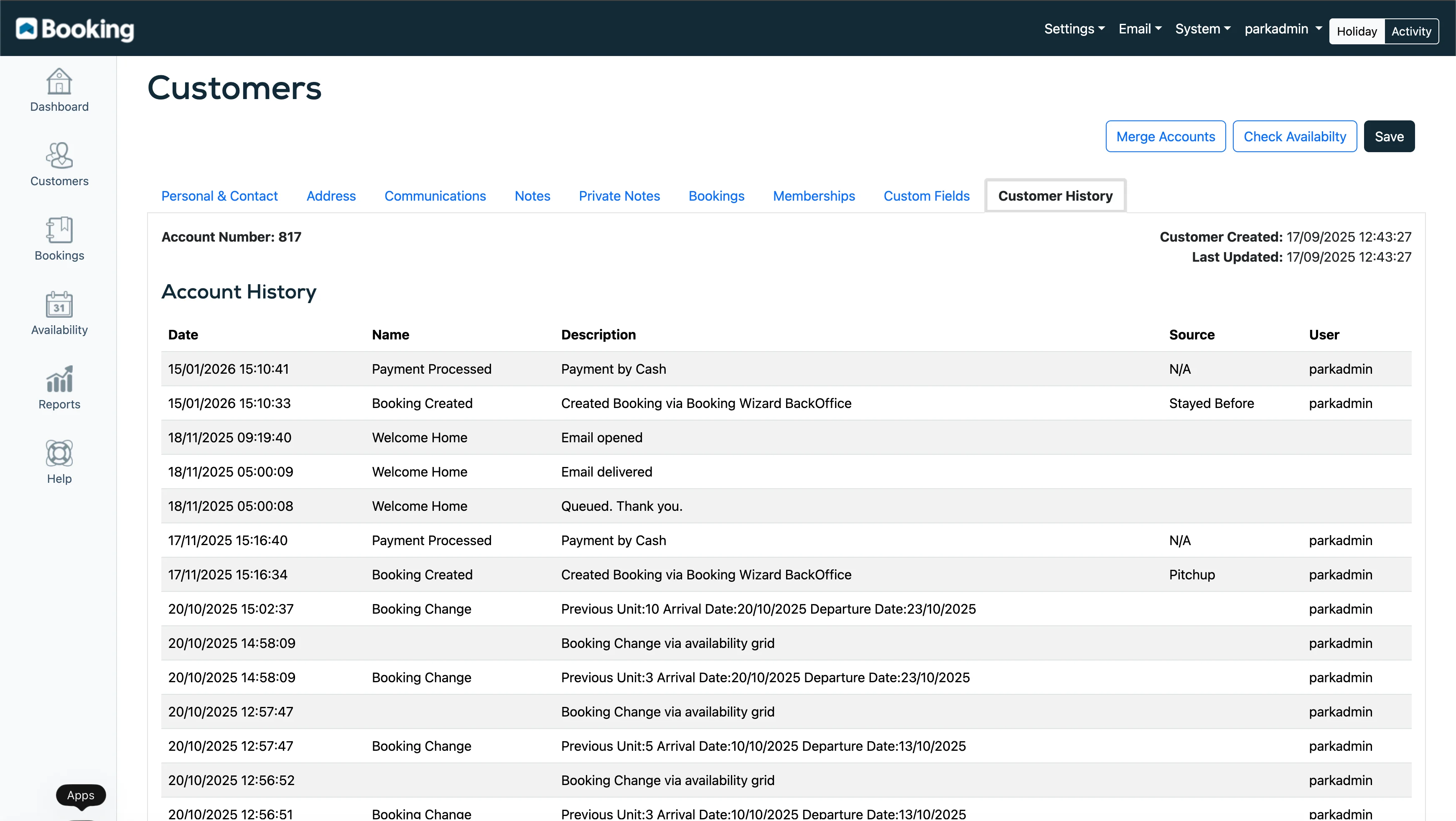Select the Customer History tab
The width and height of the screenshot is (1456, 821).
(1055, 196)
